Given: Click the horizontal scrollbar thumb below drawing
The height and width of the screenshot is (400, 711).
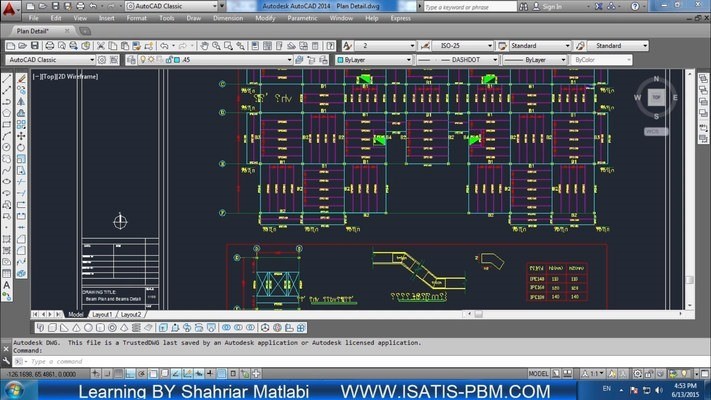Looking at the screenshot, I should (x=478, y=314).
